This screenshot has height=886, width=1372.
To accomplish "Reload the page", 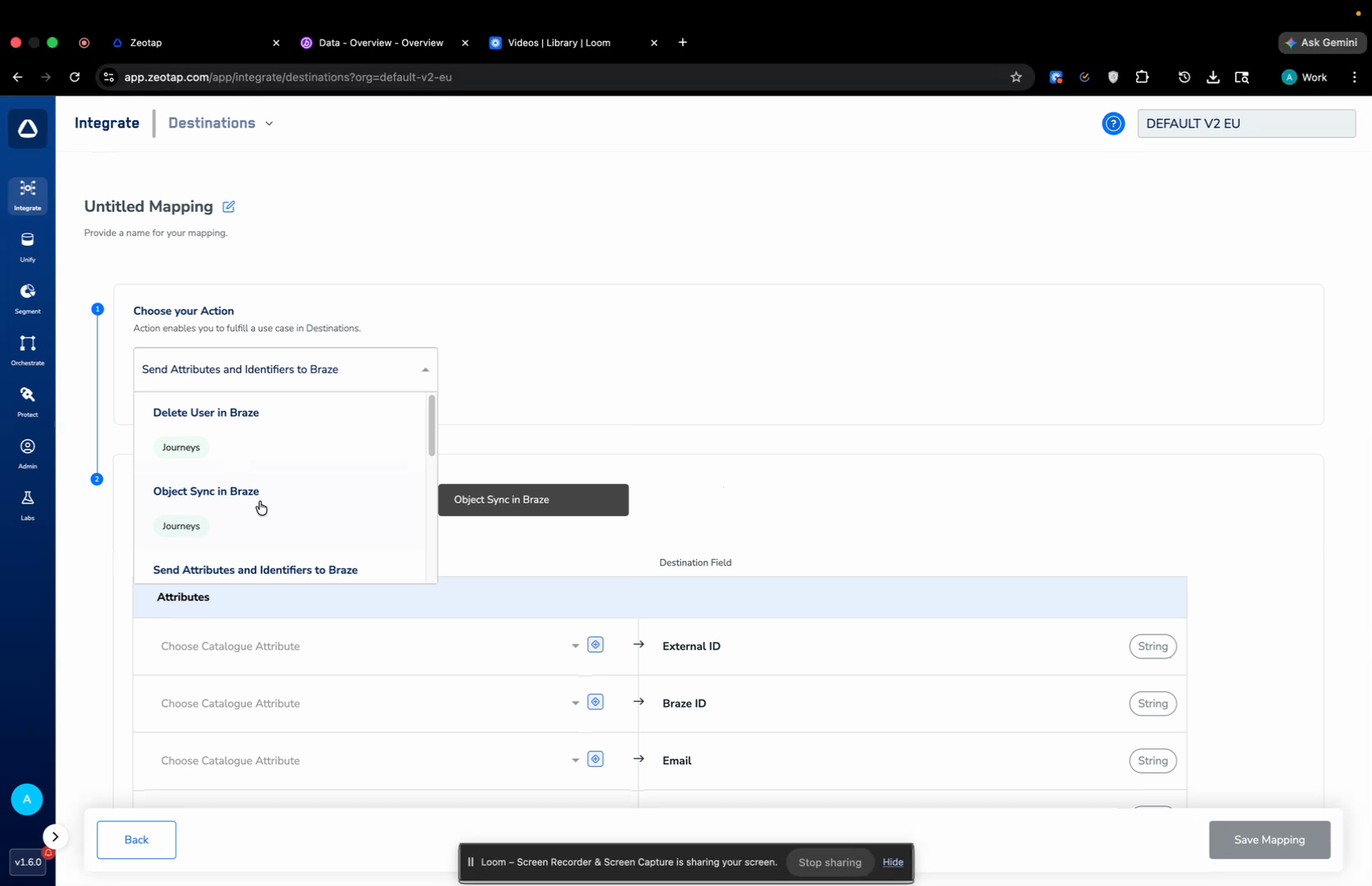I will 75,77.
